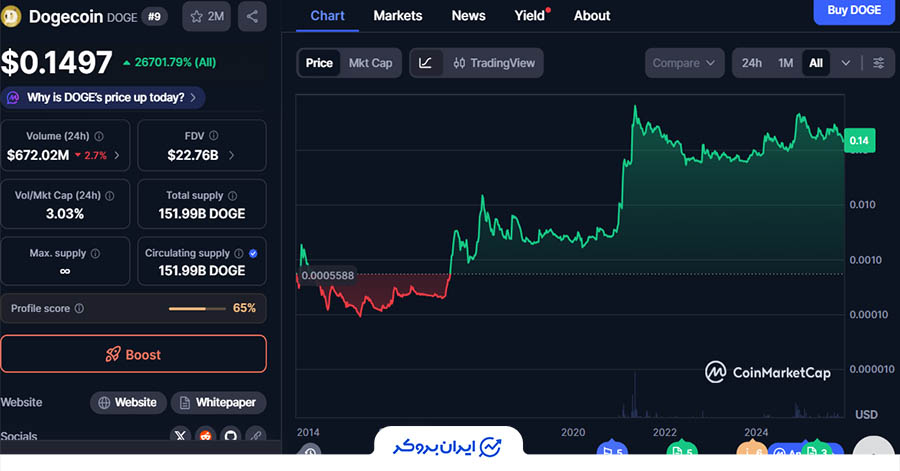Click the 3.03% Vol/Mkt Cap value
The height and width of the screenshot is (471, 900).
coord(65,214)
